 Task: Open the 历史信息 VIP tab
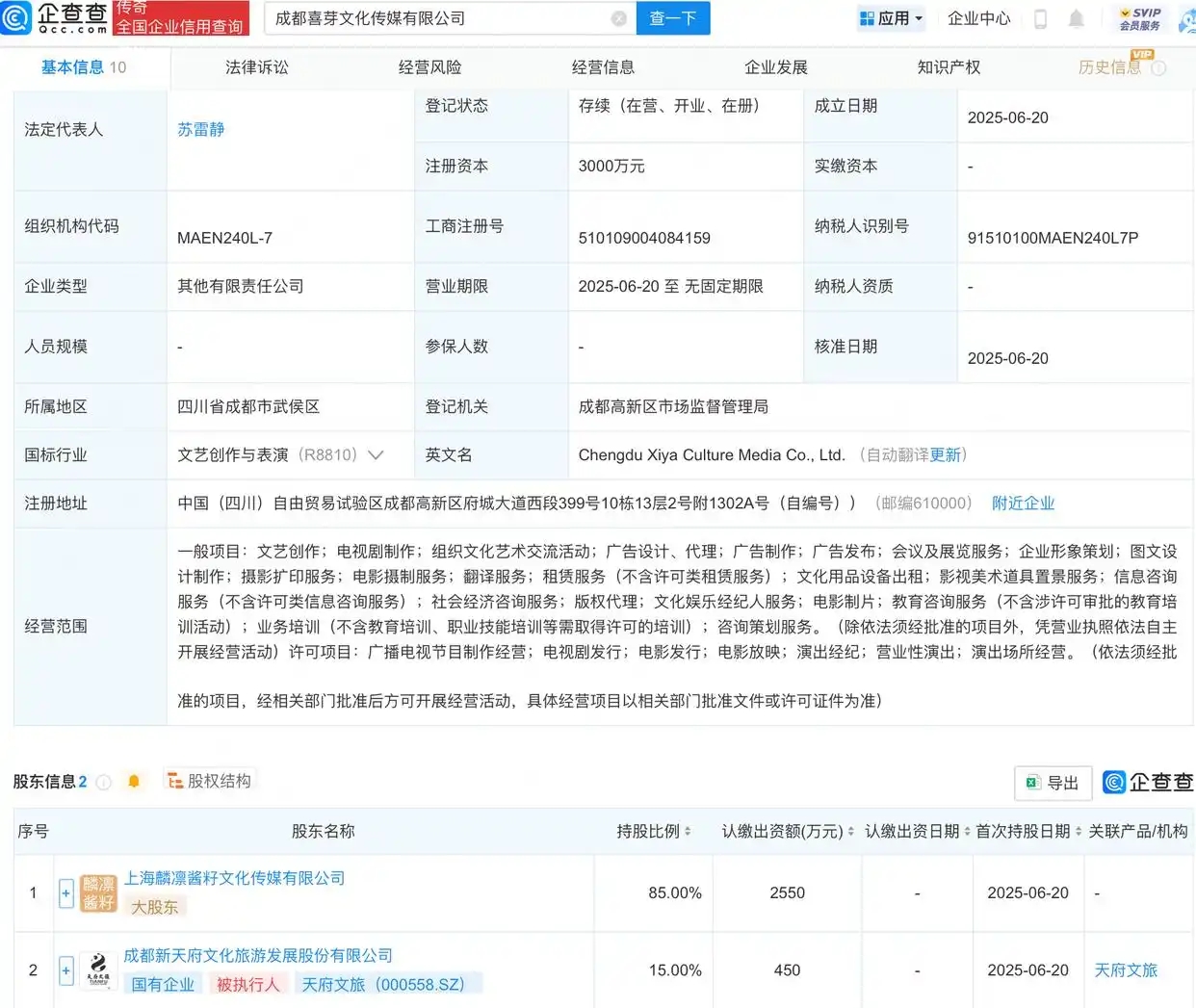[1109, 67]
